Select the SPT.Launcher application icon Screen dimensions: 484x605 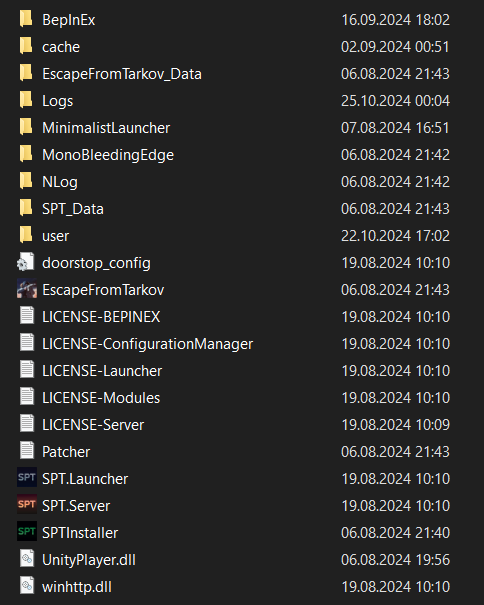click(x=27, y=478)
